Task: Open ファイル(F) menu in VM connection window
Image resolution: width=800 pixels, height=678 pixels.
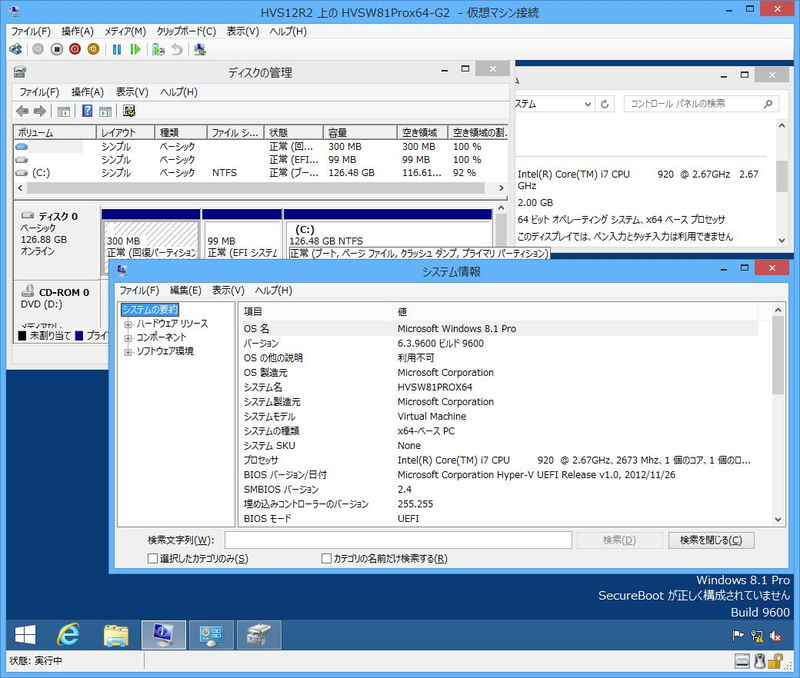Action: pos(31,32)
